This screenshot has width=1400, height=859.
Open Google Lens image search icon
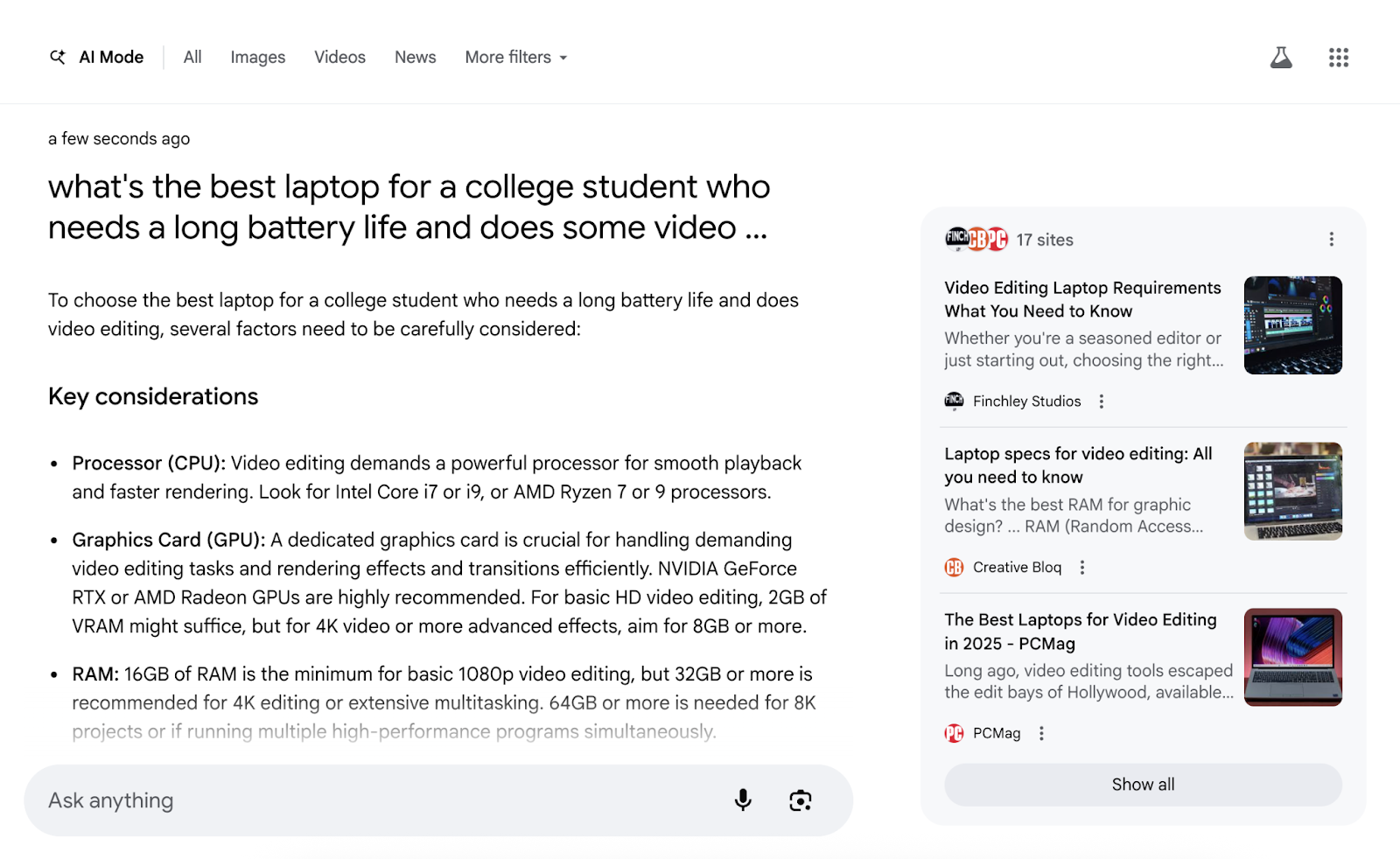pos(801,800)
